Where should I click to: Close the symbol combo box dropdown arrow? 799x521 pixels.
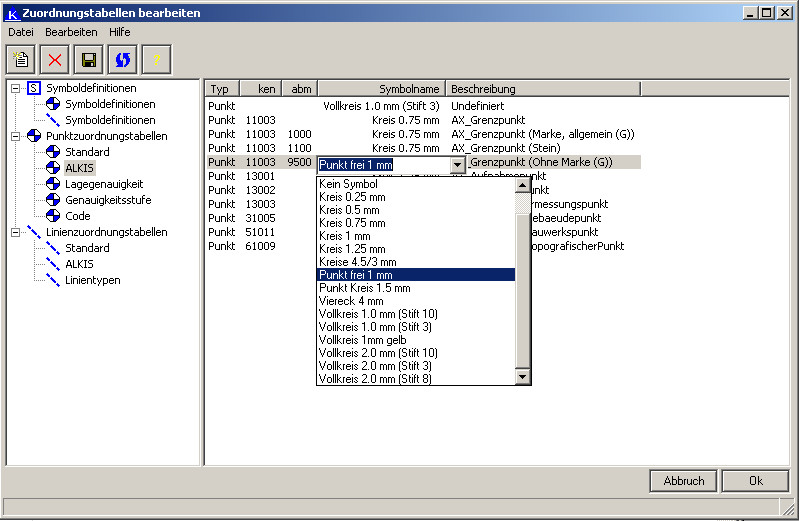pos(458,164)
